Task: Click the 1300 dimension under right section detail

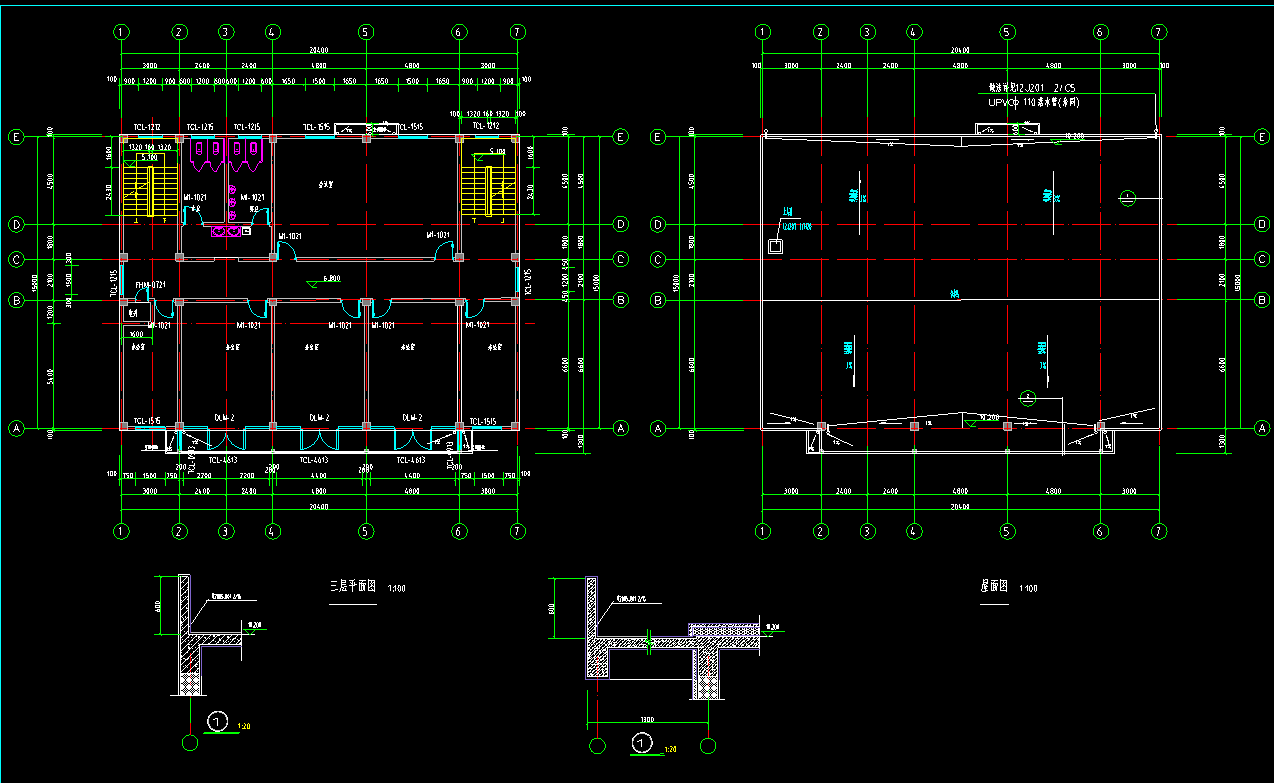Action: click(x=647, y=720)
